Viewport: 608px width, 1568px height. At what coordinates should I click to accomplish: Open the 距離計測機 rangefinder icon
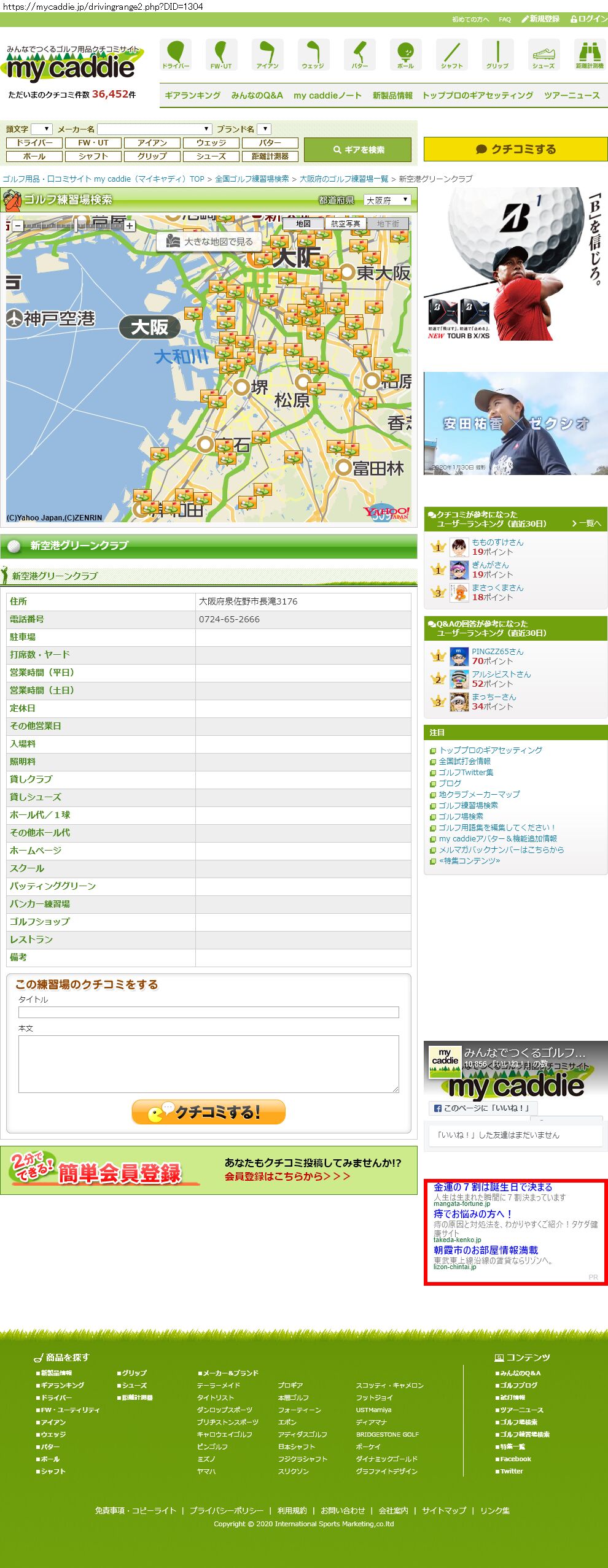[590, 55]
